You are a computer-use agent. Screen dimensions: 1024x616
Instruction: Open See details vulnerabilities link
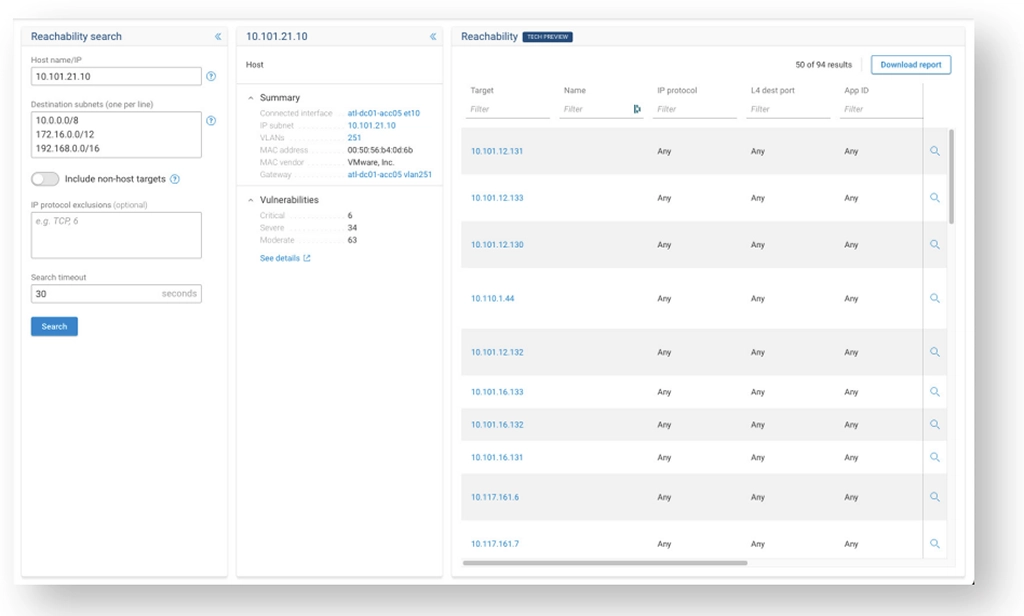coord(285,258)
